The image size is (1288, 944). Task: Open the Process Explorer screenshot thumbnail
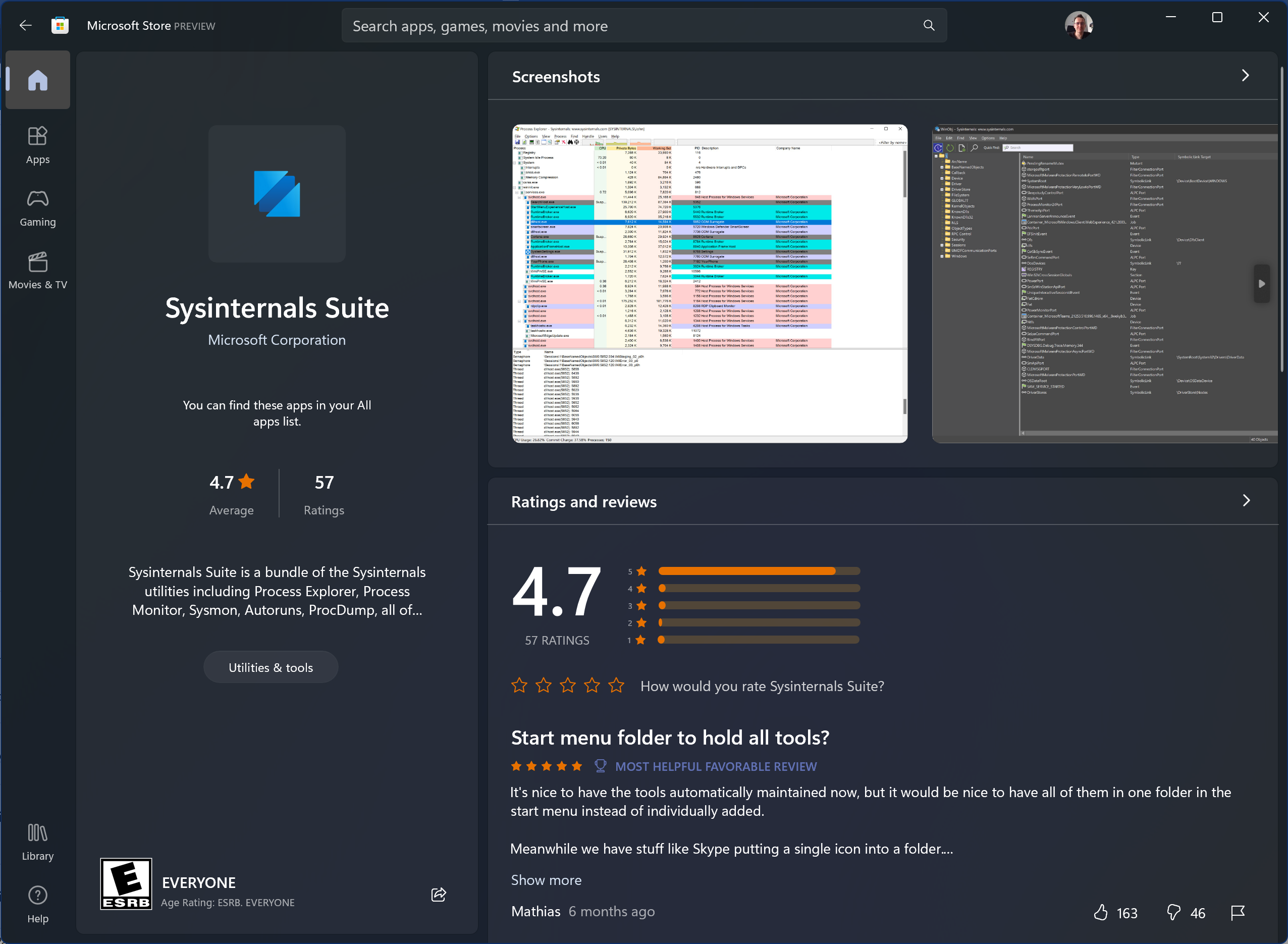click(x=710, y=283)
